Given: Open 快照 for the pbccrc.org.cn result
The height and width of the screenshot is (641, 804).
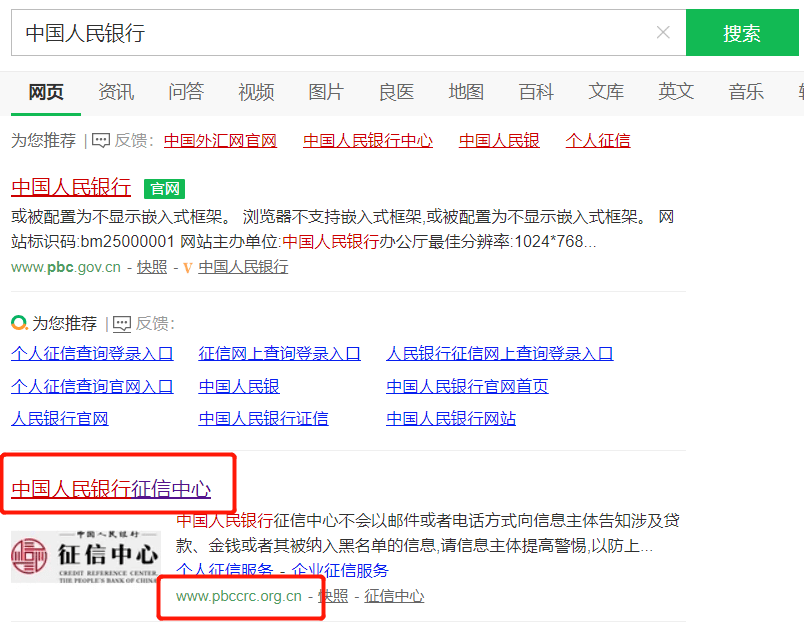Looking at the screenshot, I should click(333, 596).
